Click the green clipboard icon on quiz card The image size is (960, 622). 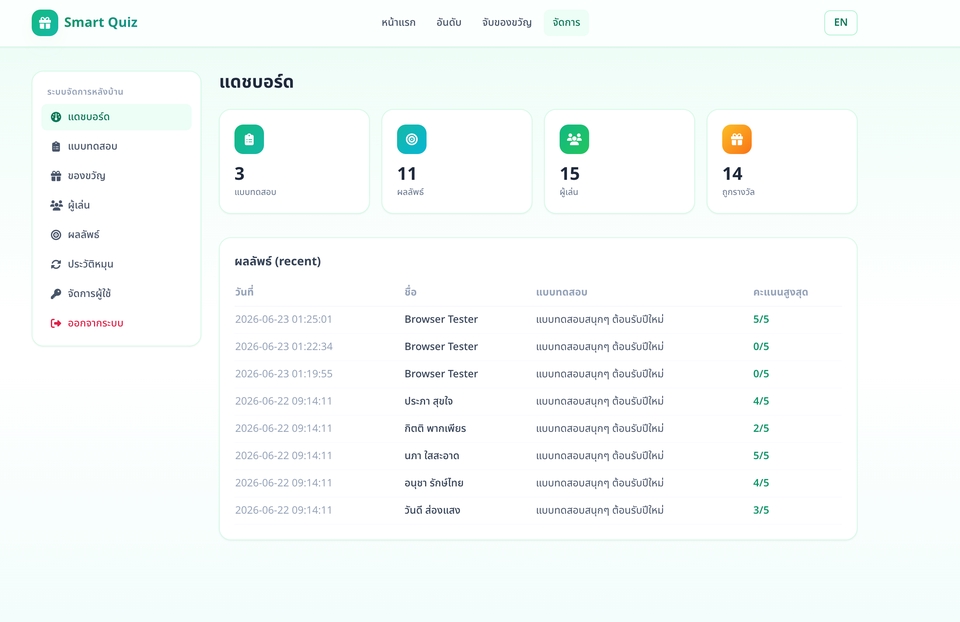tap(249, 139)
